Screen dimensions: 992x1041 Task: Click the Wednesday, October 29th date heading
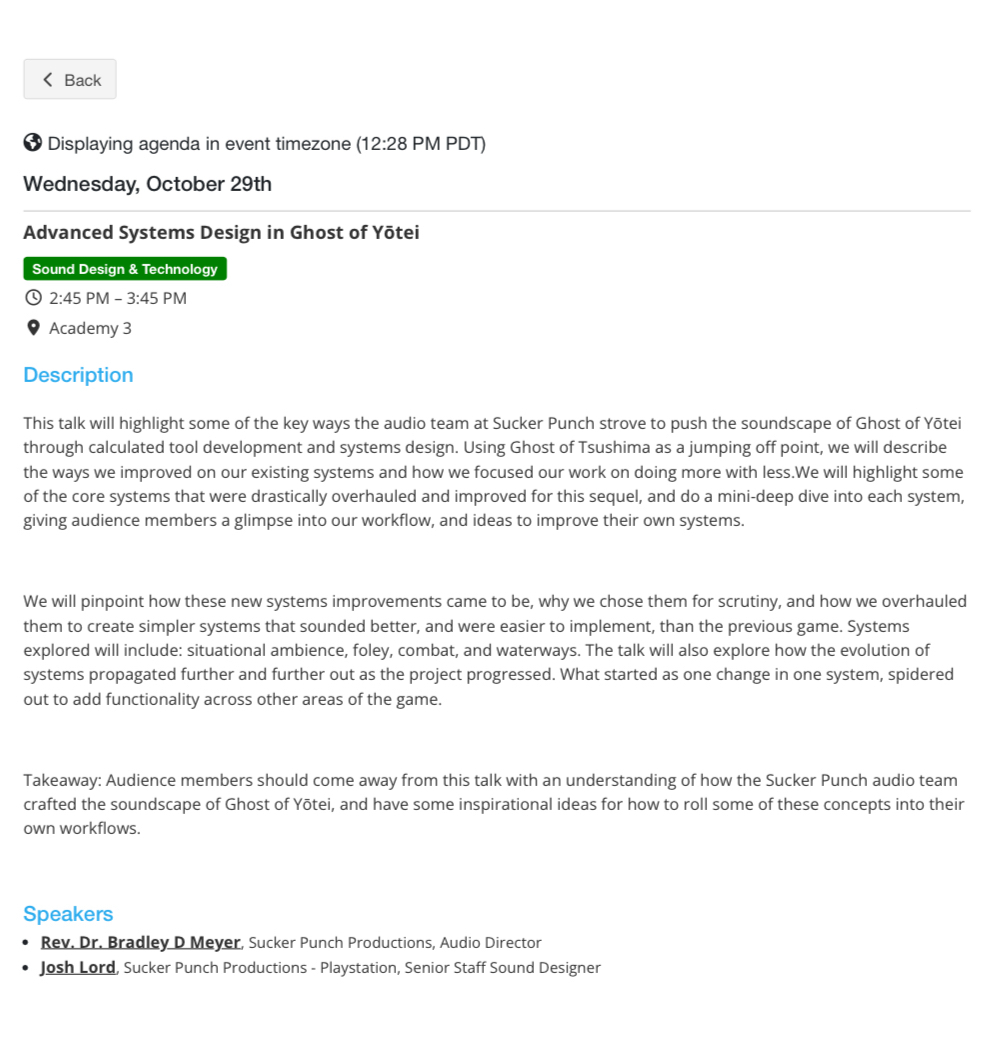[x=147, y=184]
